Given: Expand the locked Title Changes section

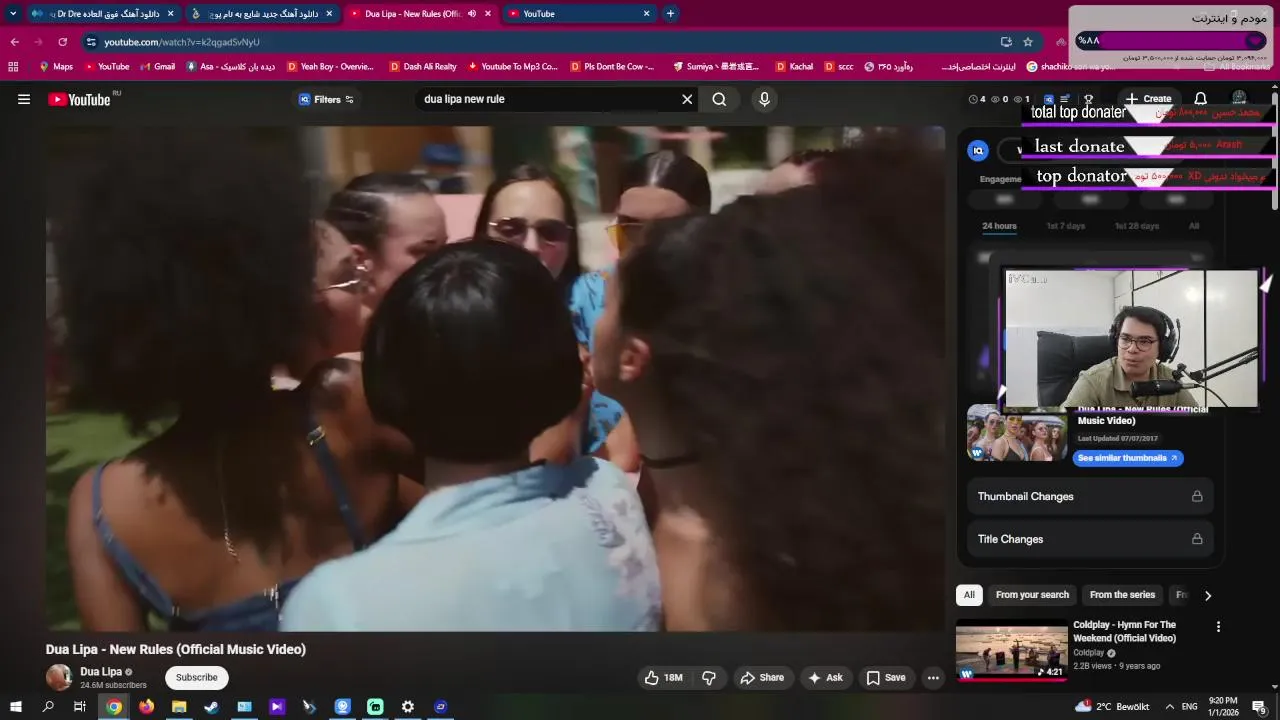Looking at the screenshot, I should (x=1090, y=539).
